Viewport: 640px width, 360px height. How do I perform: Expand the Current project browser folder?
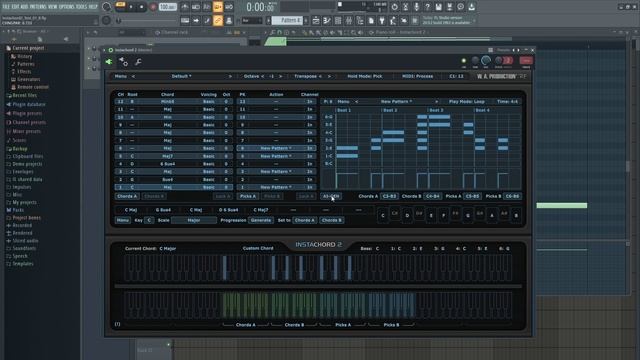pyautogui.click(x=28, y=48)
